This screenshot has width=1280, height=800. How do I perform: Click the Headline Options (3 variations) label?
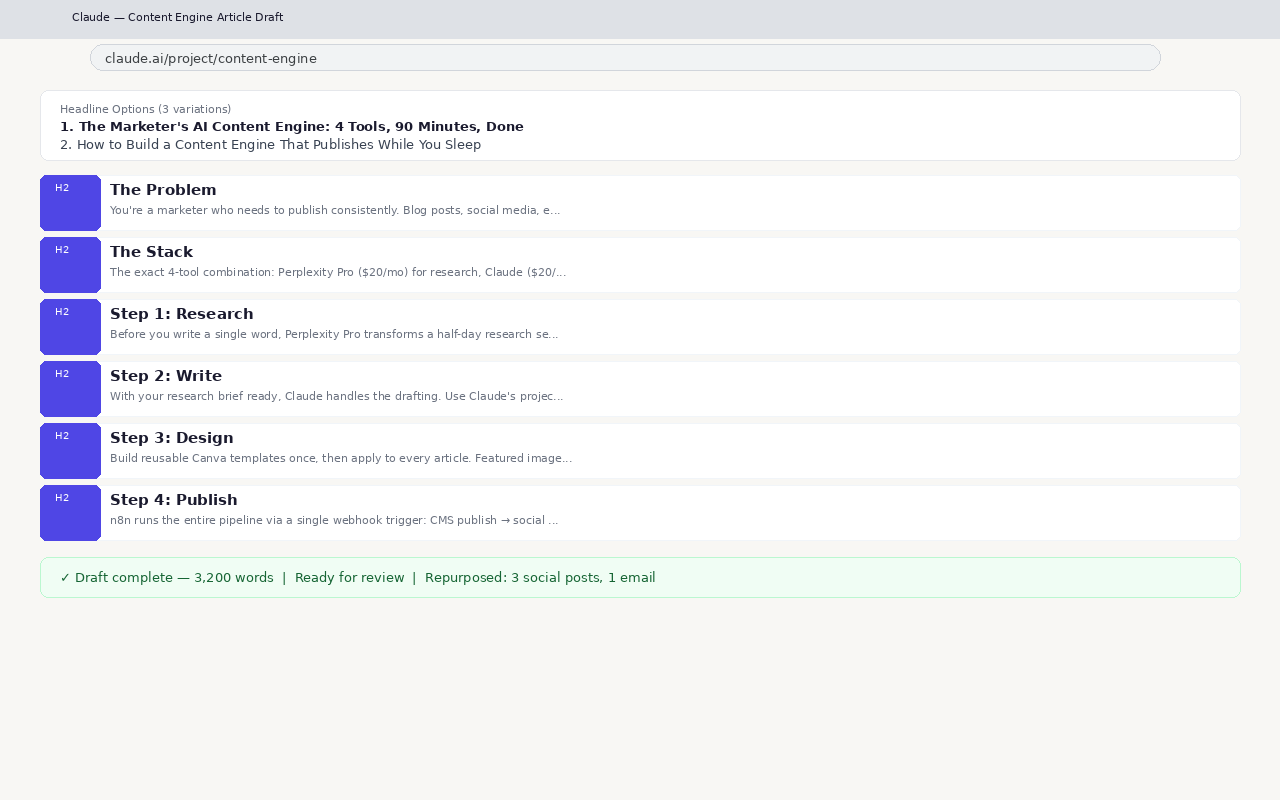145,109
